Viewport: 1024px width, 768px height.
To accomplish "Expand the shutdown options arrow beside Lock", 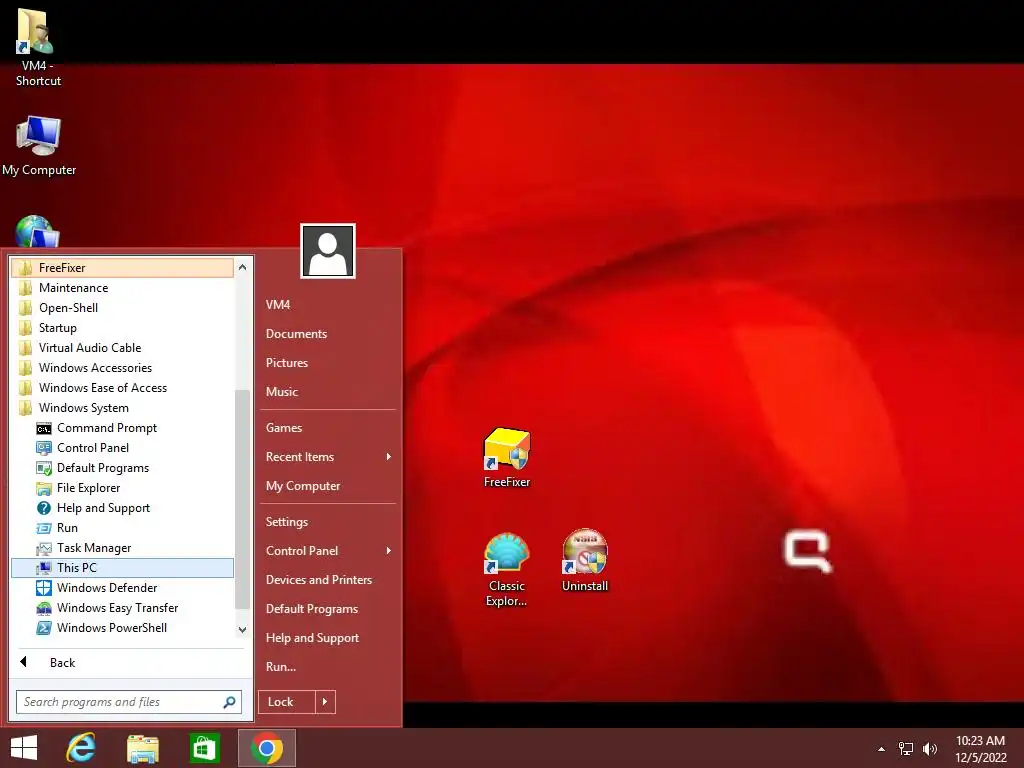I will [x=325, y=702].
